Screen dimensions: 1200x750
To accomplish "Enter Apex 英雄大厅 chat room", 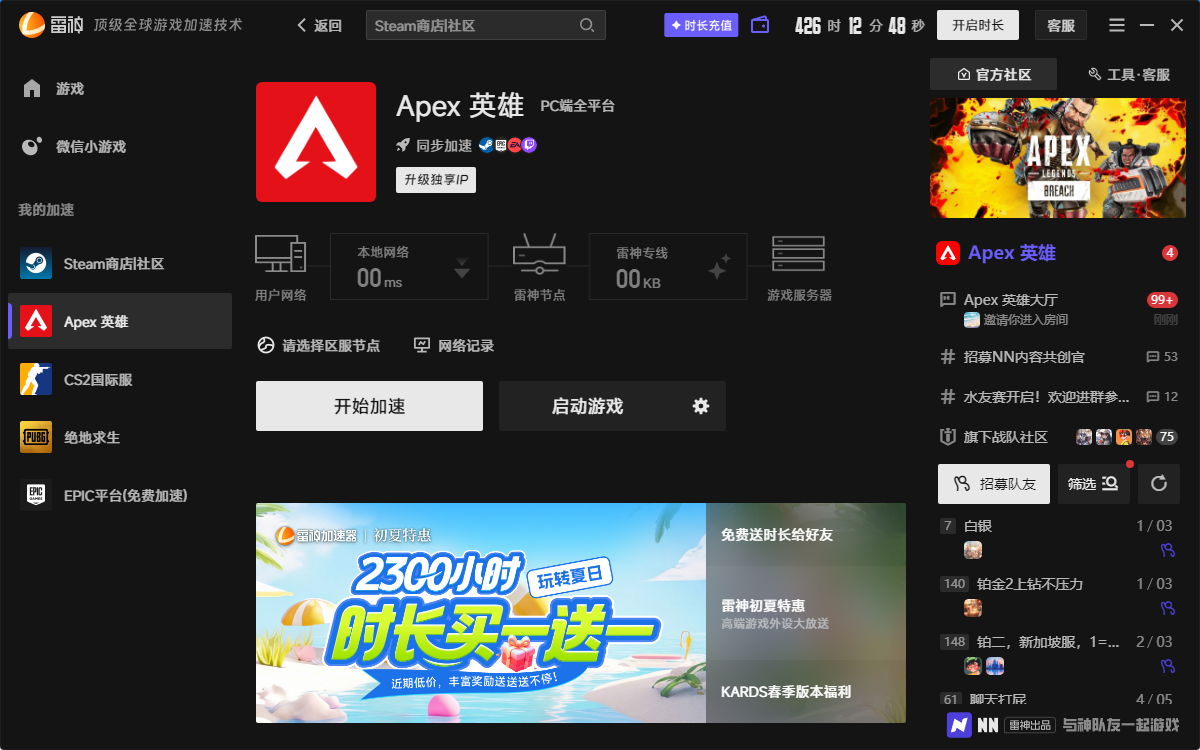I will (1058, 308).
